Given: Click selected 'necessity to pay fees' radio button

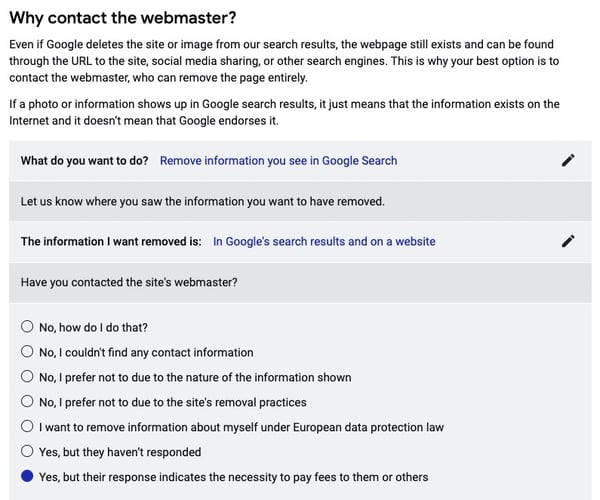Looking at the screenshot, I should point(27,477).
